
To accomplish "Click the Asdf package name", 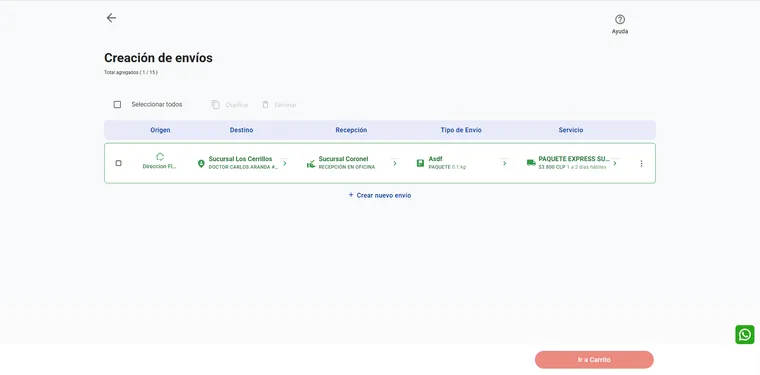I will 436,159.
